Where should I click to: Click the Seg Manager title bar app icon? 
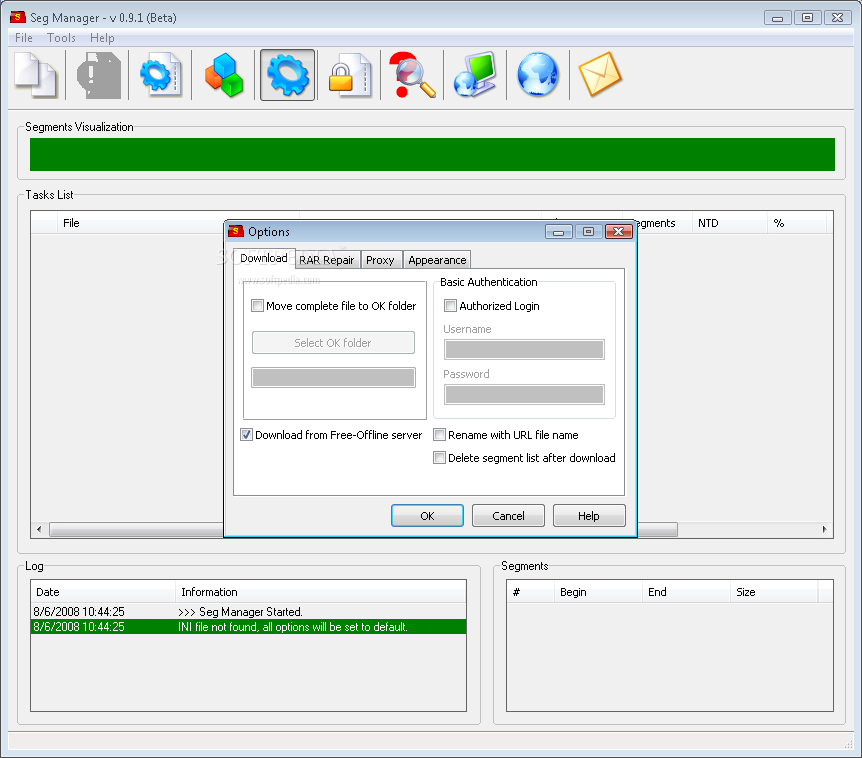point(18,18)
